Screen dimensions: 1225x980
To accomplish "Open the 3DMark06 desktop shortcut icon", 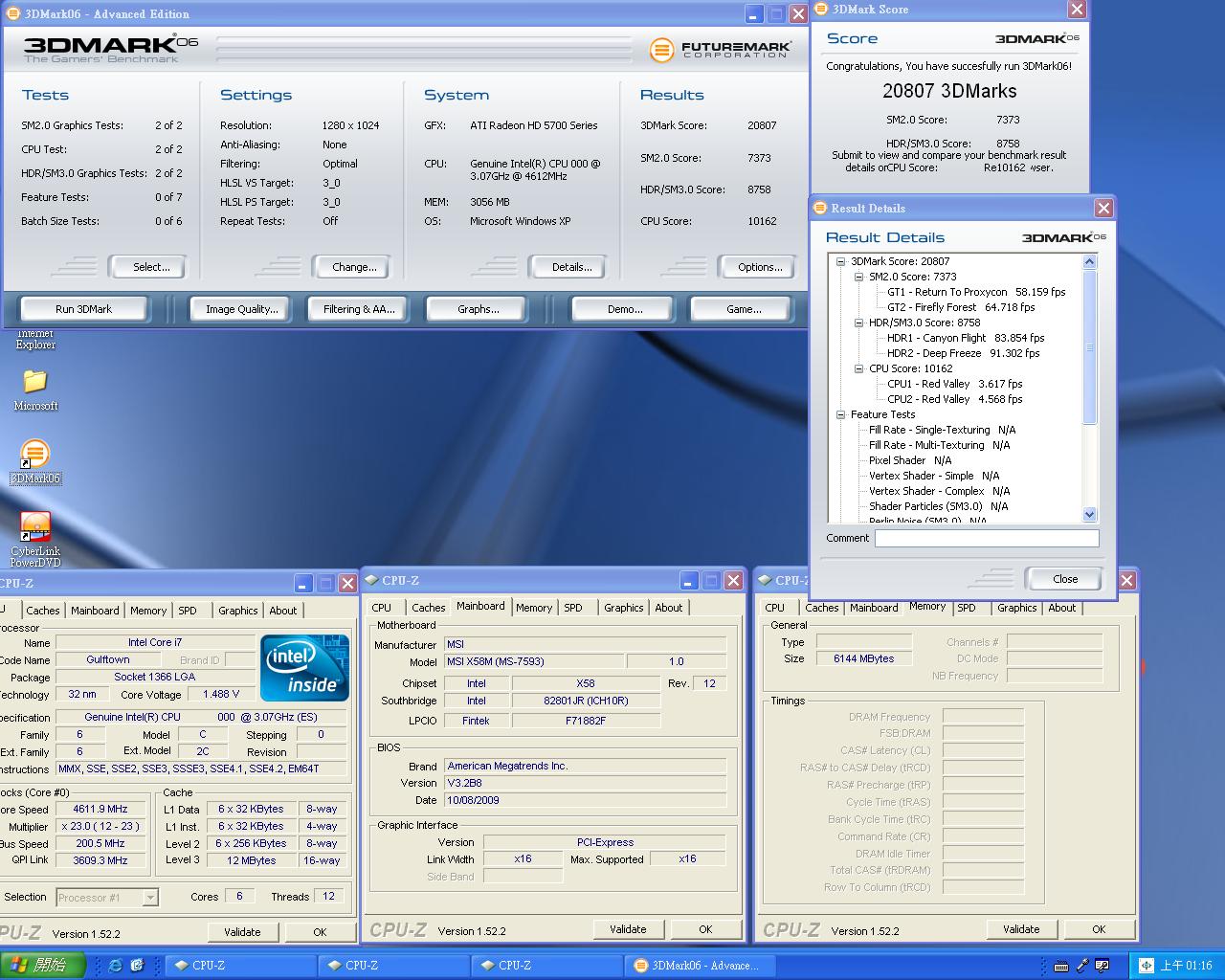I will point(34,455).
